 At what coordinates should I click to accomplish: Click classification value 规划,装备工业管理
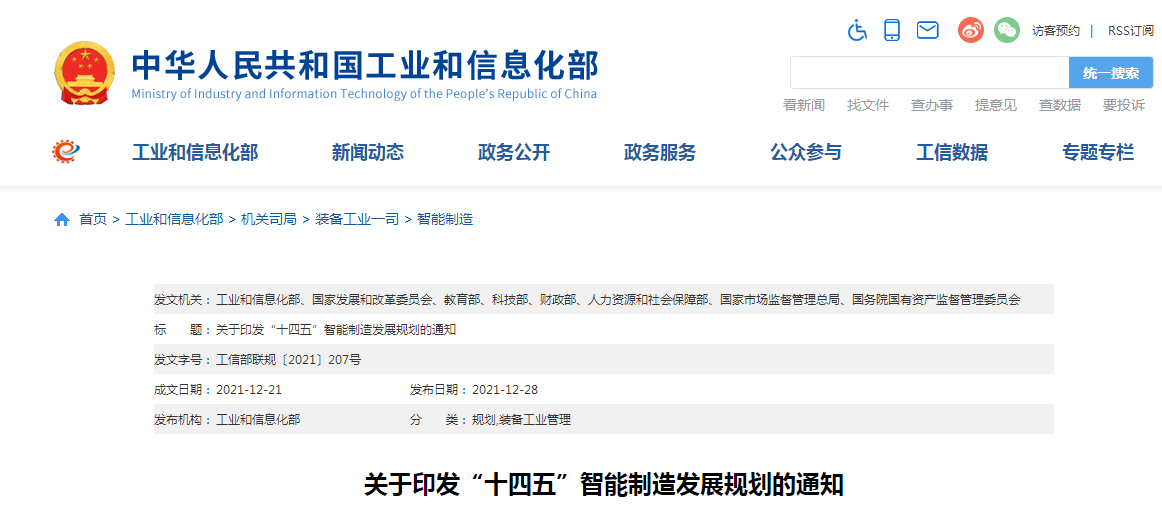521,420
